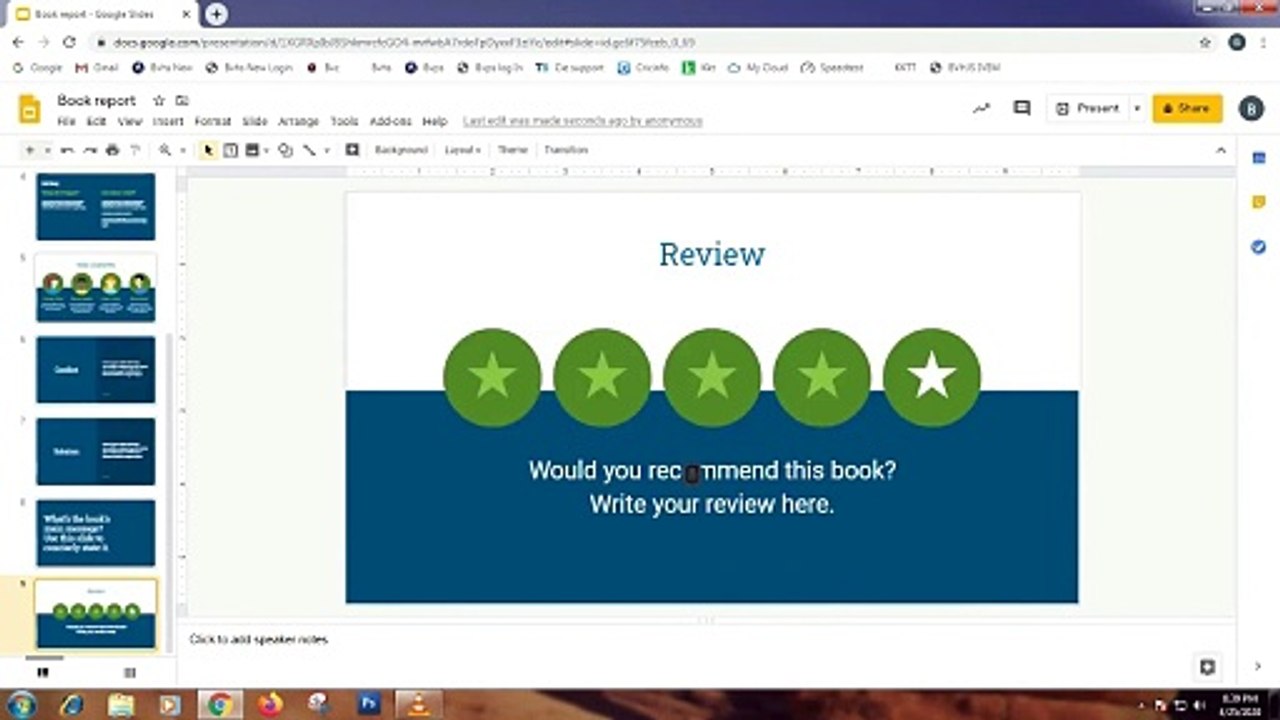
Task: Undo the last action
Action: pos(68,150)
